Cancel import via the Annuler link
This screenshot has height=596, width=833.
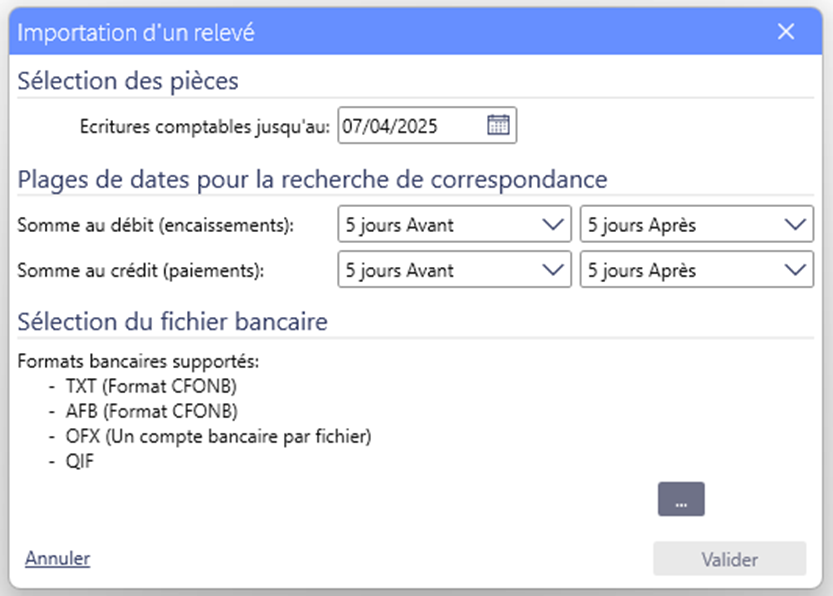[57, 558]
